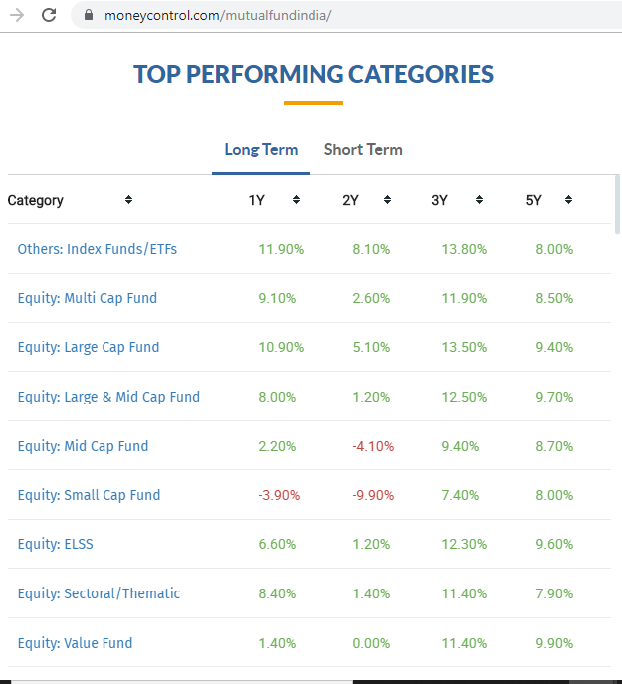Sort table by Category column arrows
Screen dimensions: 622x684
tap(128, 200)
